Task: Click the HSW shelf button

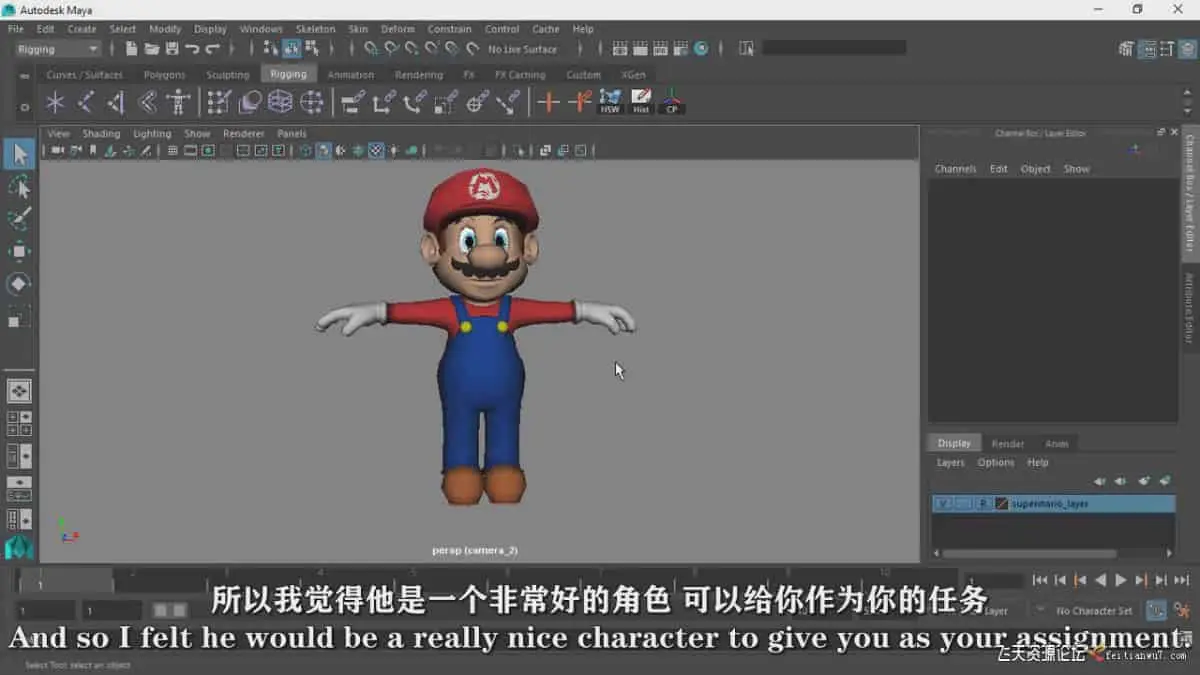Action: click(610, 102)
